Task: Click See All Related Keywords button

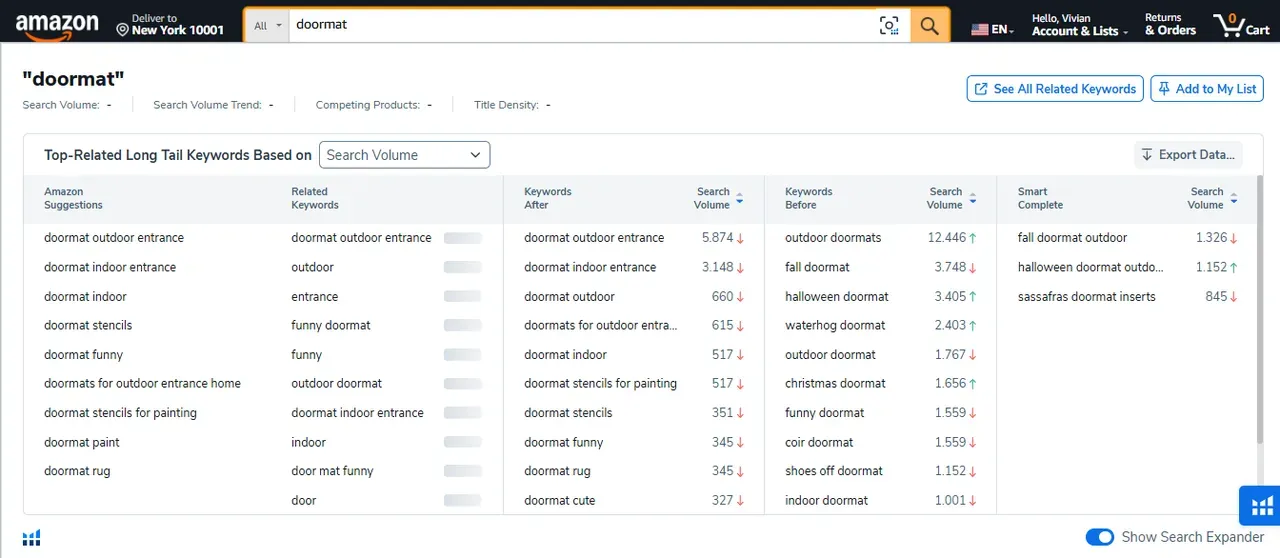Action: click(1055, 89)
